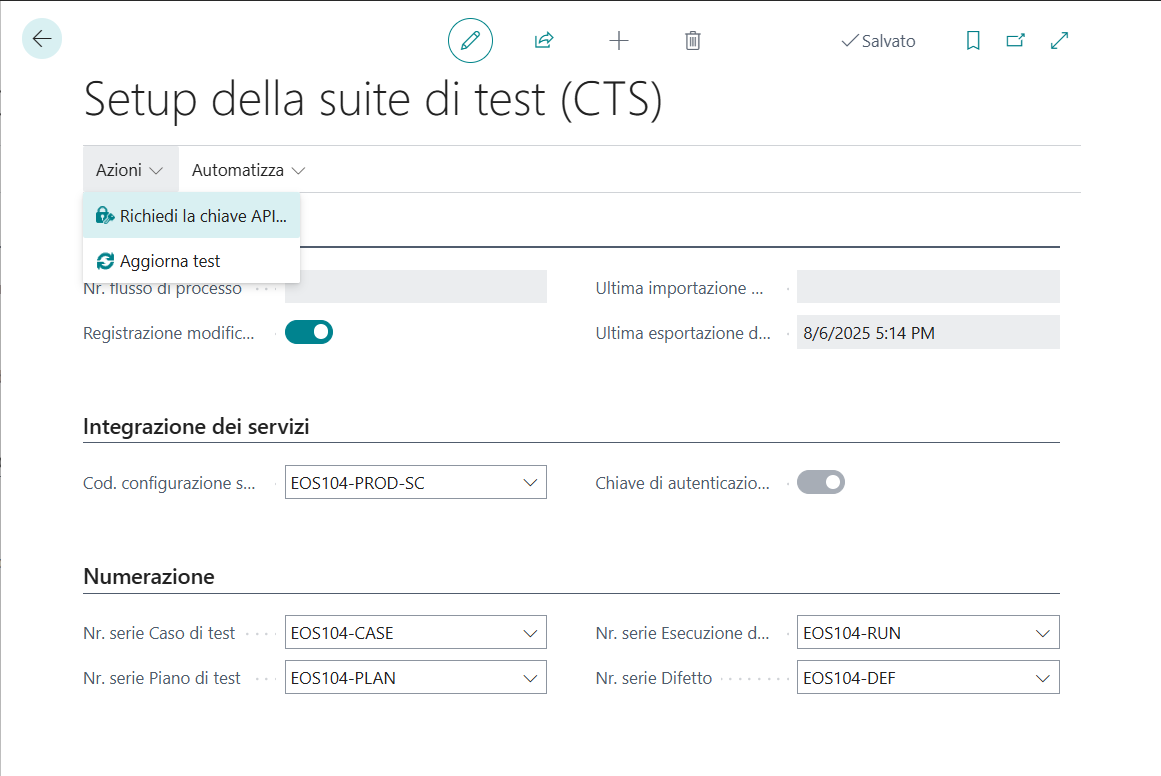Open the Nr. serie Difetto dropdown

[1042, 678]
